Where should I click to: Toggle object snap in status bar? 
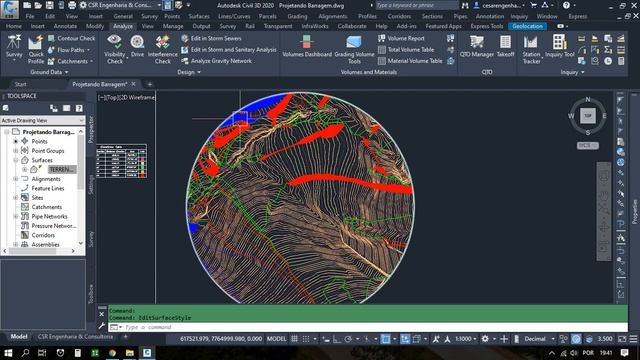click(385, 339)
